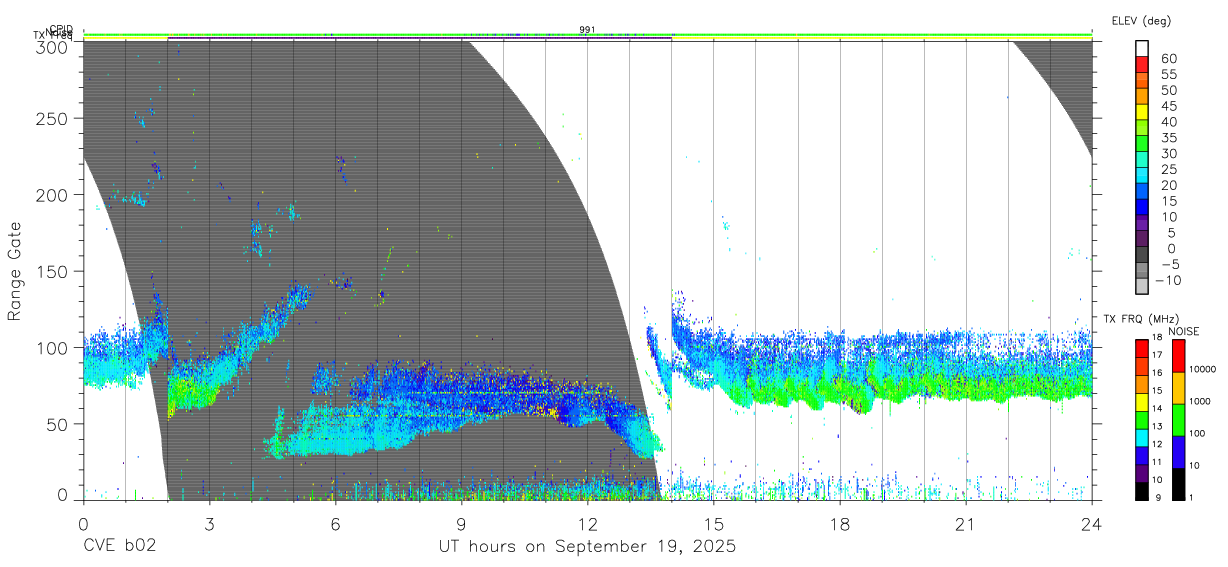Click the orange segment of the NOISE color bar
The height and width of the screenshot is (567, 1228).
[x=1178, y=387]
